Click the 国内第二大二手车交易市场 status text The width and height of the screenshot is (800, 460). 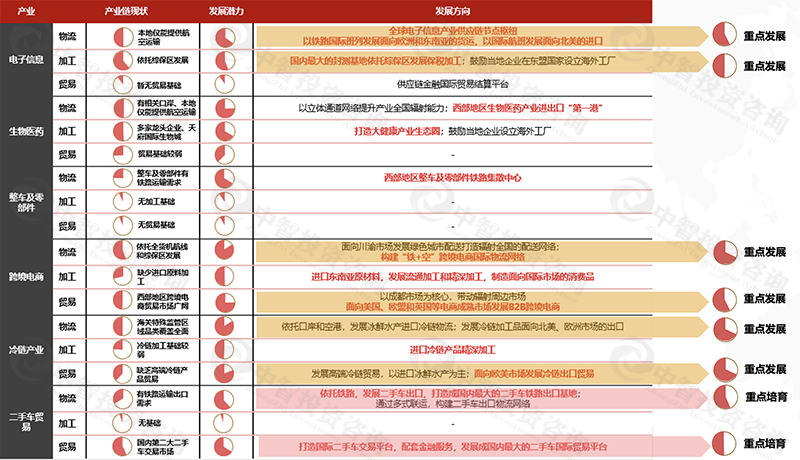(x=162, y=447)
